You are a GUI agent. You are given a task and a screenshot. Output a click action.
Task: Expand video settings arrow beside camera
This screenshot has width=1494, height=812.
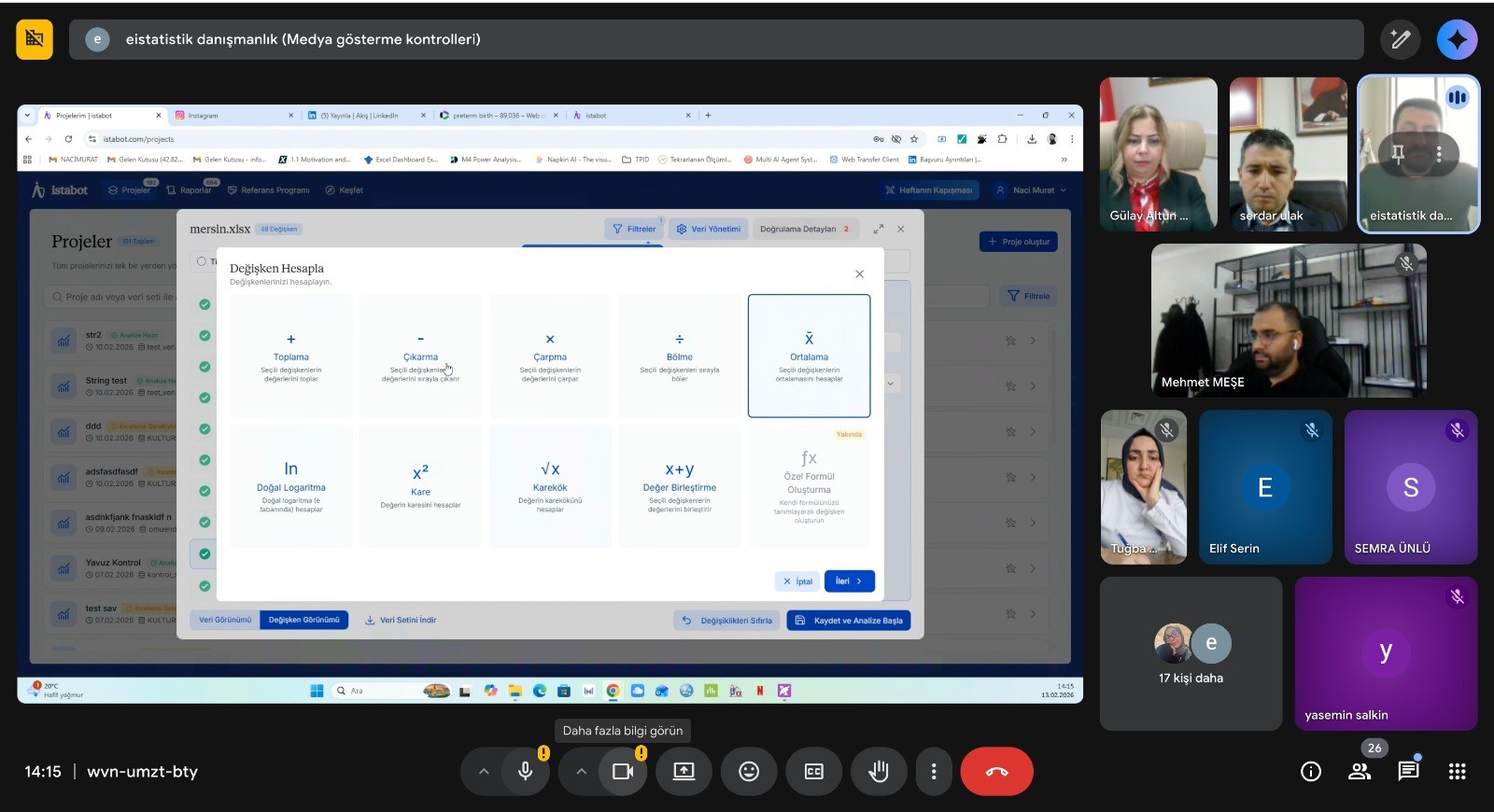[581, 772]
